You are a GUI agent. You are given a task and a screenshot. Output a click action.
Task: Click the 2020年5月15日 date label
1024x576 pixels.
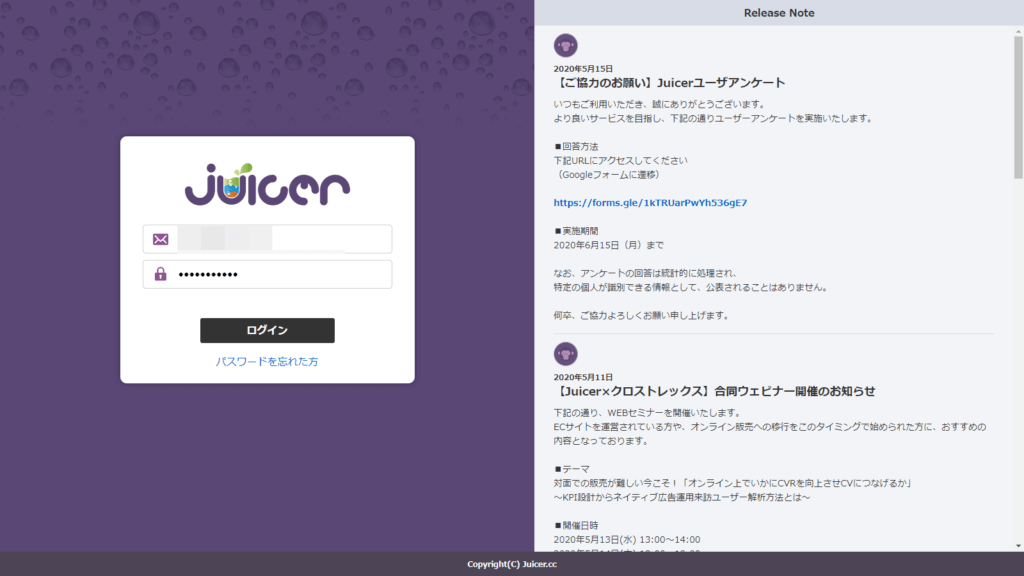(x=583, y=69)
